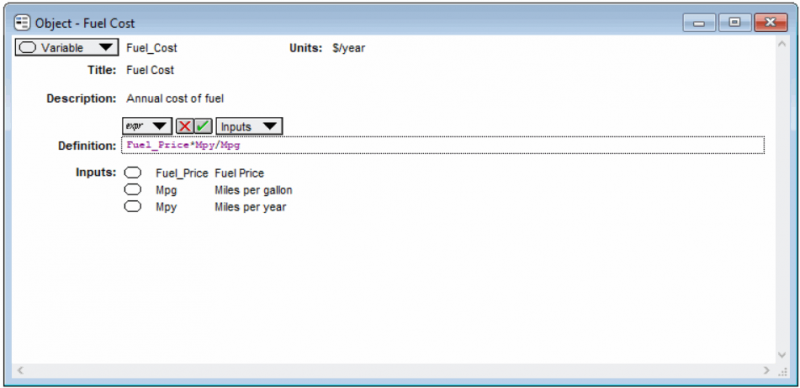Minimize the Object - Fuel Cost window
This screenshot has width=800, height=388.
[699, 22]
